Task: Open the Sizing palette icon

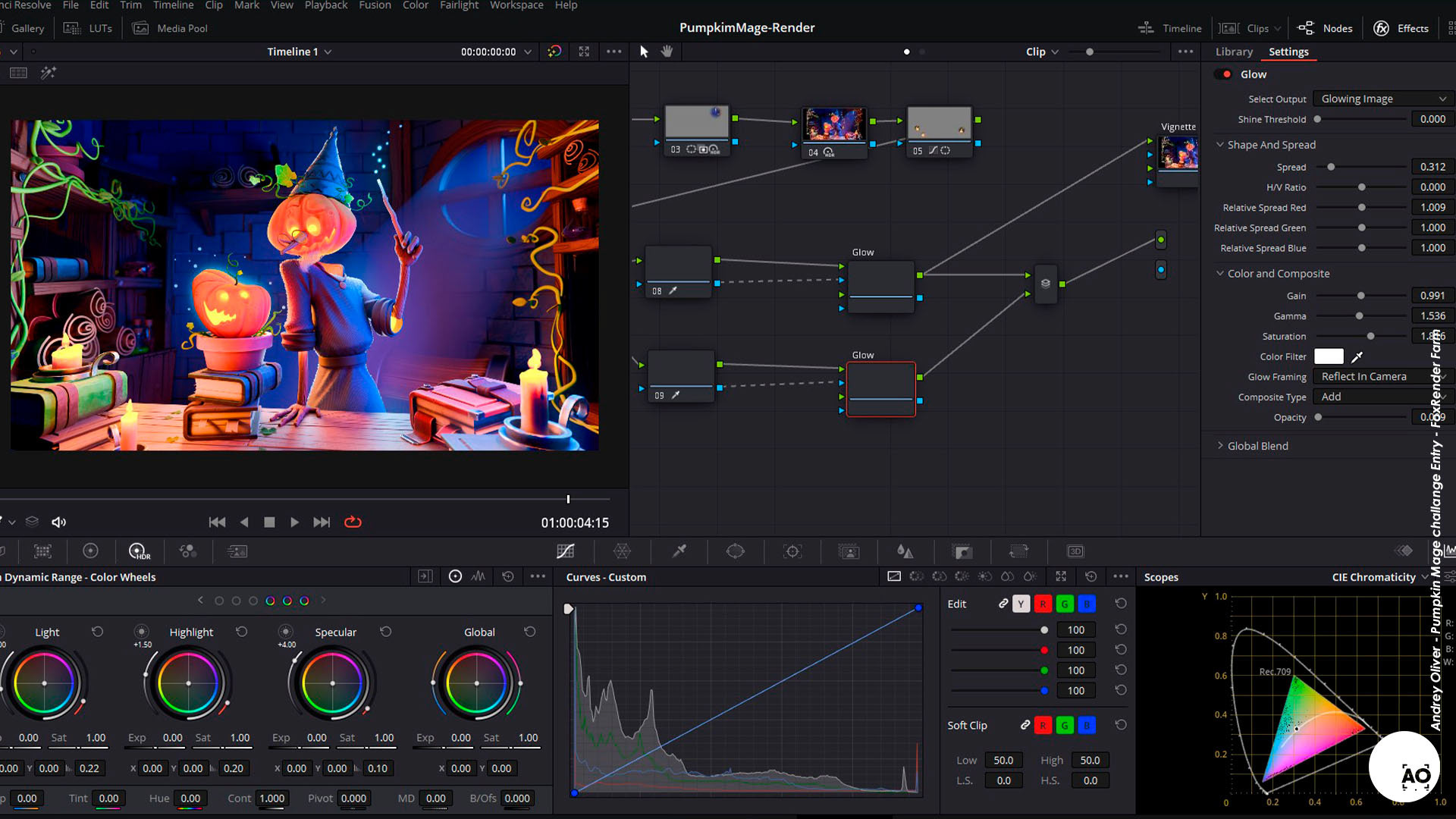Action: pos(1019,551)
